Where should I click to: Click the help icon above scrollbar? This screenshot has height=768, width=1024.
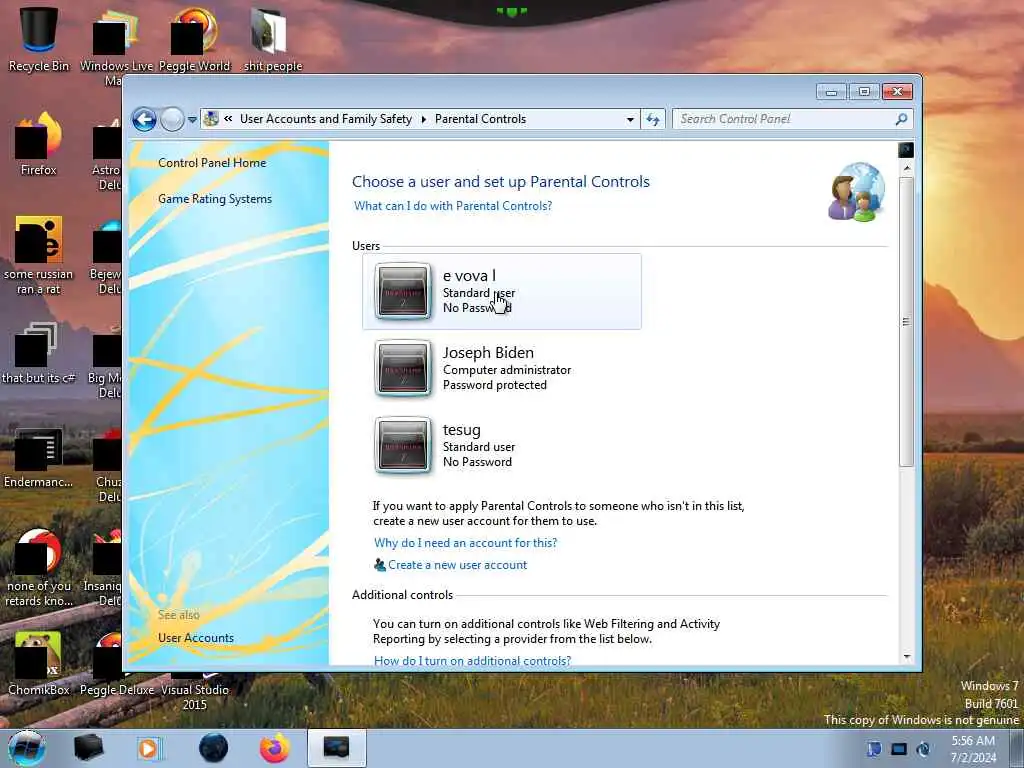(x=906, y=150)
